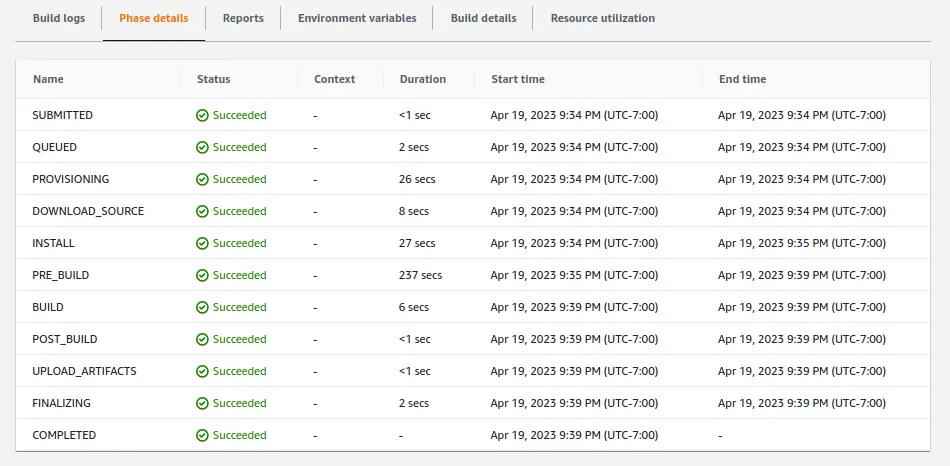Select the SUBMITTED phase name
Image resolution: width=950 pixels, height=466 pixels.
[62, 115]
